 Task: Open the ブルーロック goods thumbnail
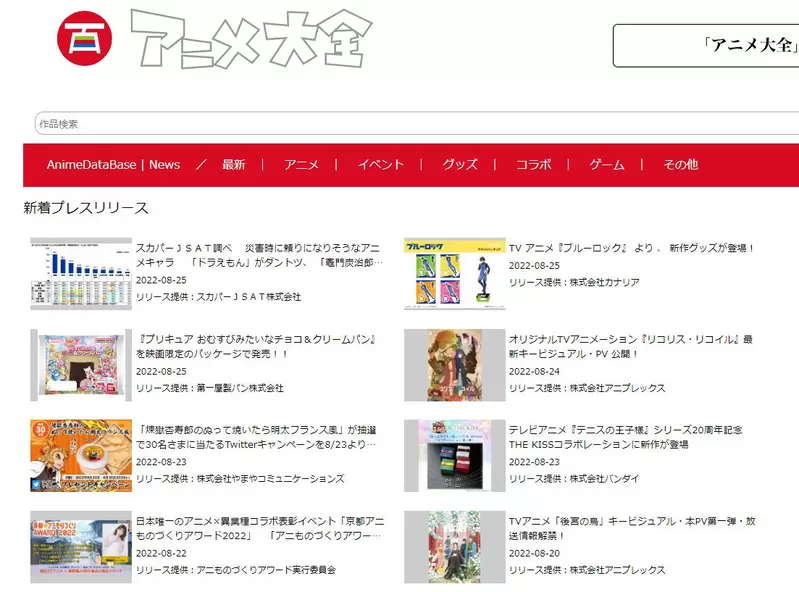click(455, 274)
